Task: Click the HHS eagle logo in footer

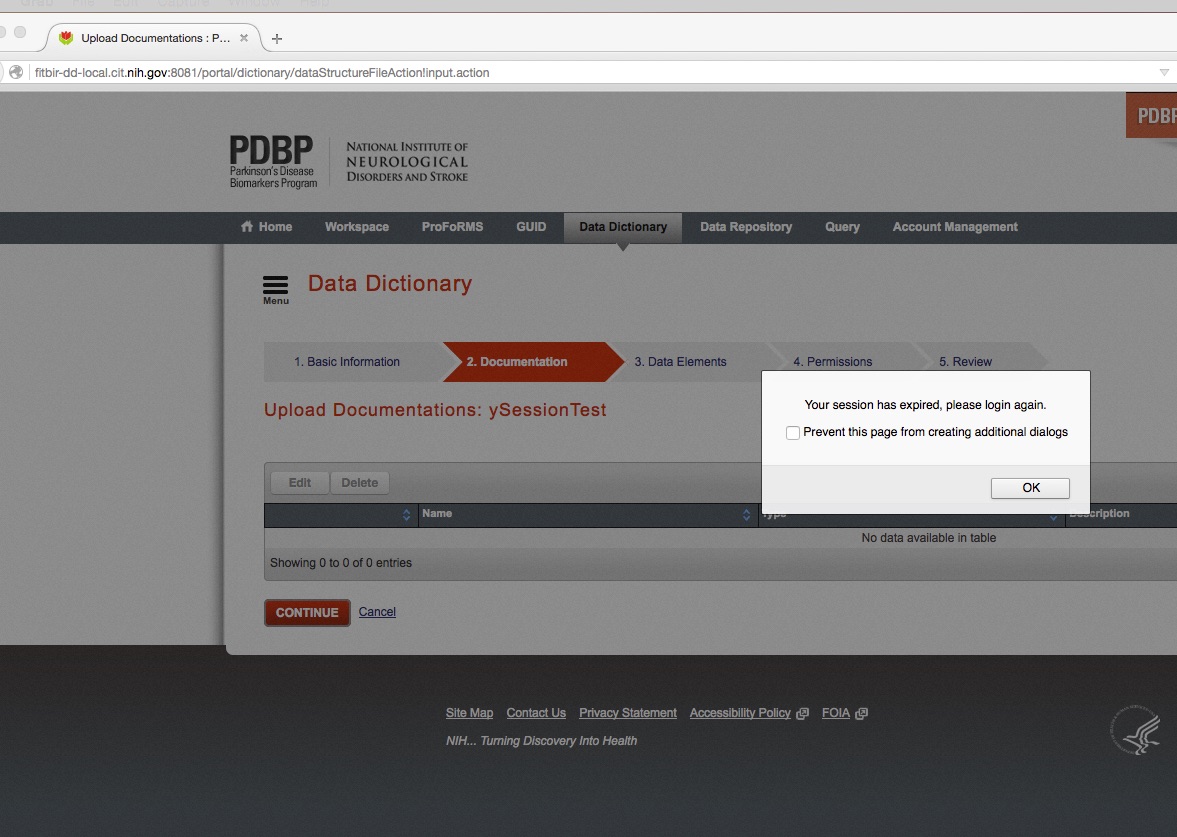Action: (x=1135, y=729)
